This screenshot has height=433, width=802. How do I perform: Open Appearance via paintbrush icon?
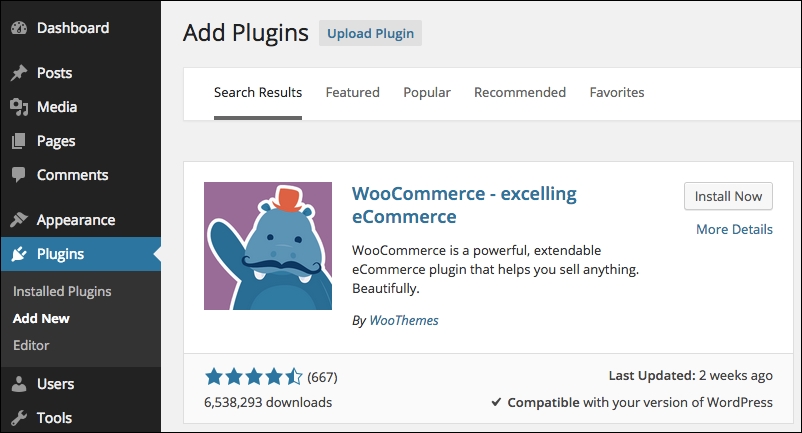click(x=19, y=220)
